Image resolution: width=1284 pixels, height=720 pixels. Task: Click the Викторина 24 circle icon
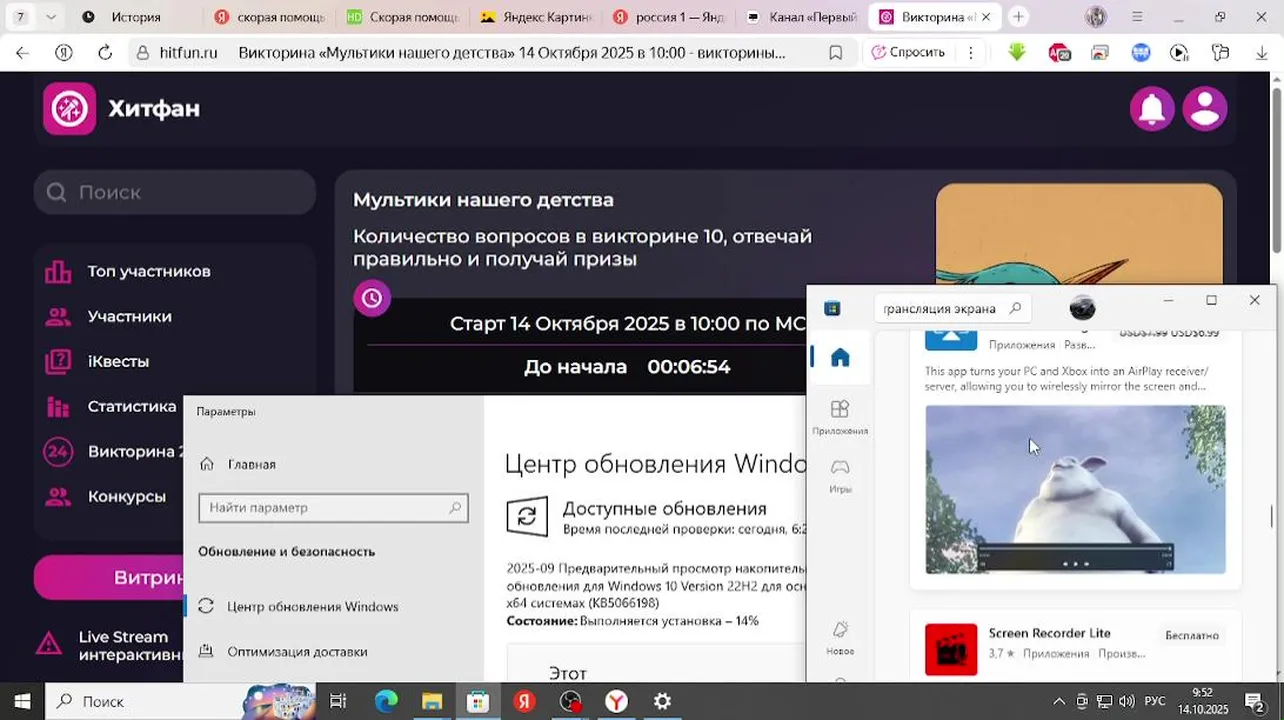pyautogui.click(x=58, y=451)
